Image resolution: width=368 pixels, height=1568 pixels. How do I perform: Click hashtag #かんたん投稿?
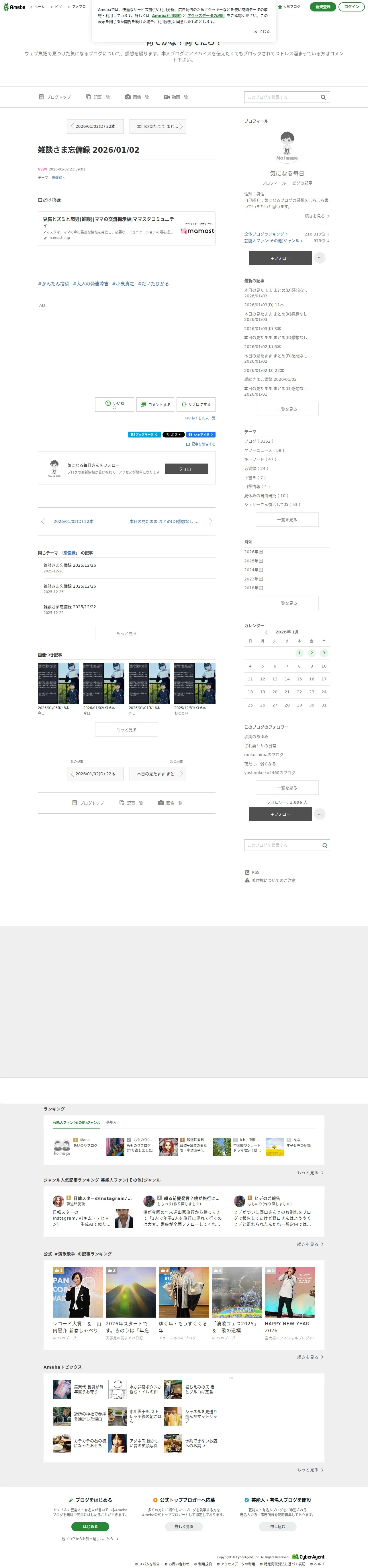click(54, 284)
